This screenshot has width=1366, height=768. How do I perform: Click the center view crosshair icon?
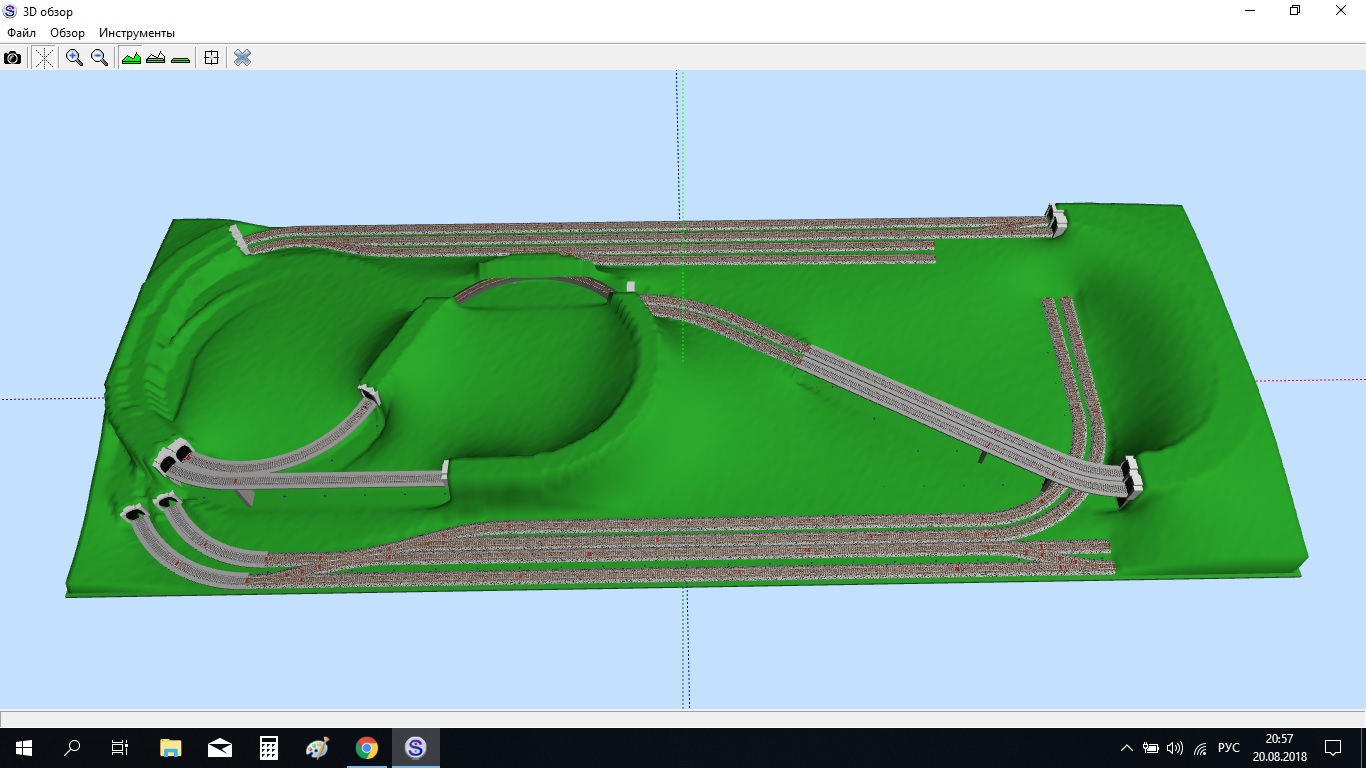click(x=211, y=58)
